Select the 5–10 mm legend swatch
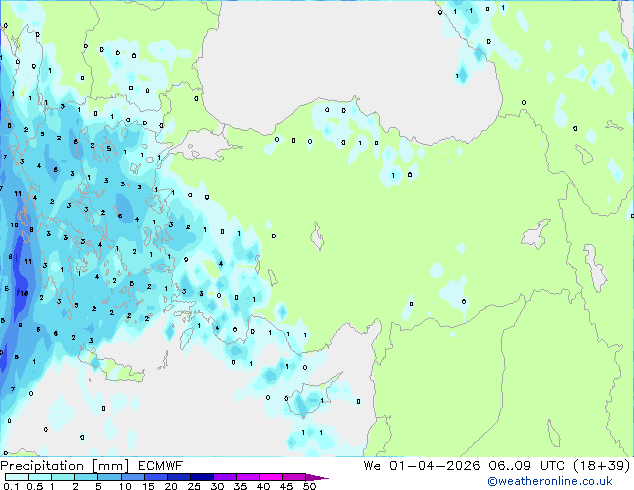The image size is (634, 490). [110, 477]
